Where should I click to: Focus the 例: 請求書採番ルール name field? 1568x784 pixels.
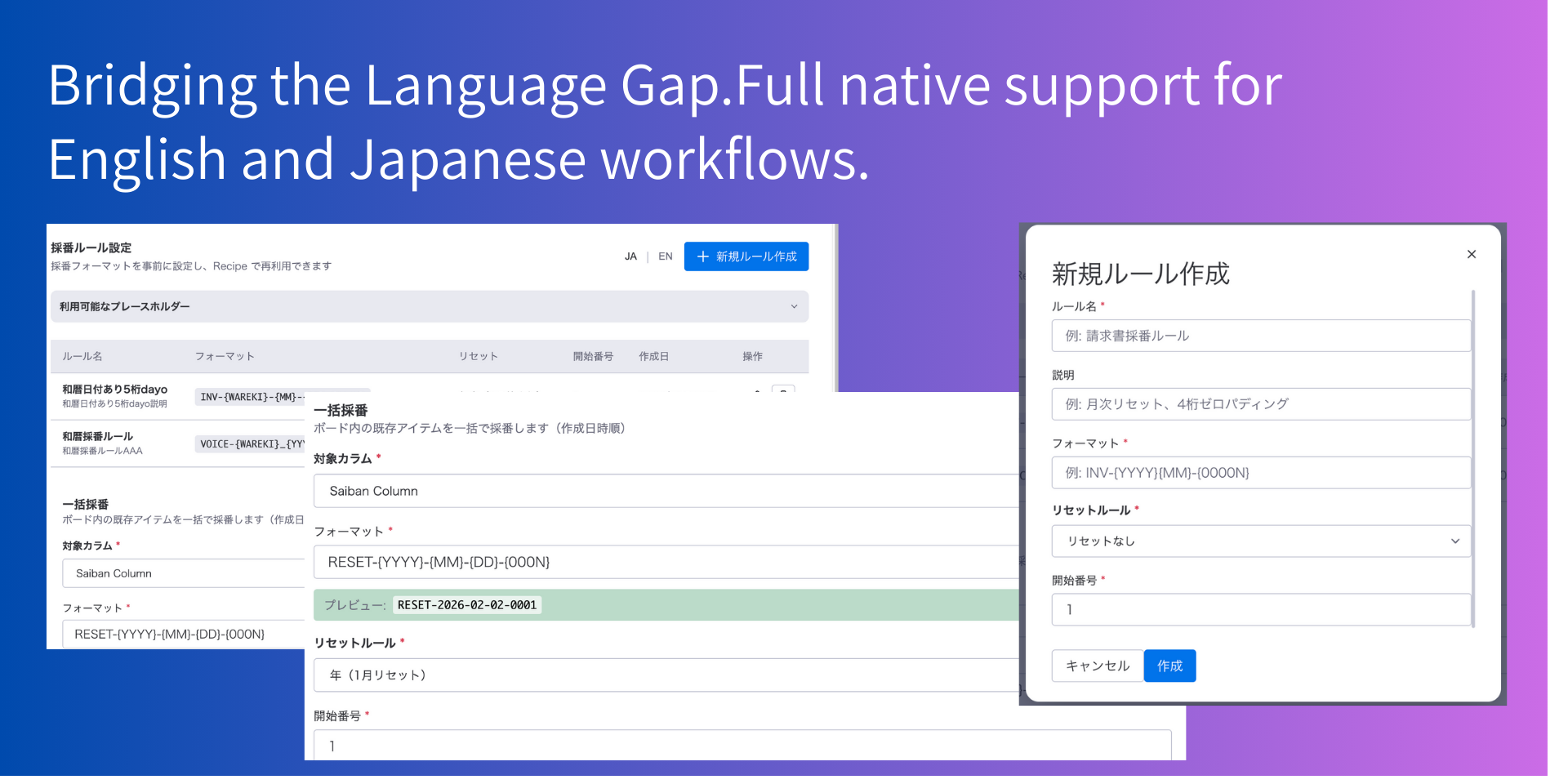[1260, 336]
